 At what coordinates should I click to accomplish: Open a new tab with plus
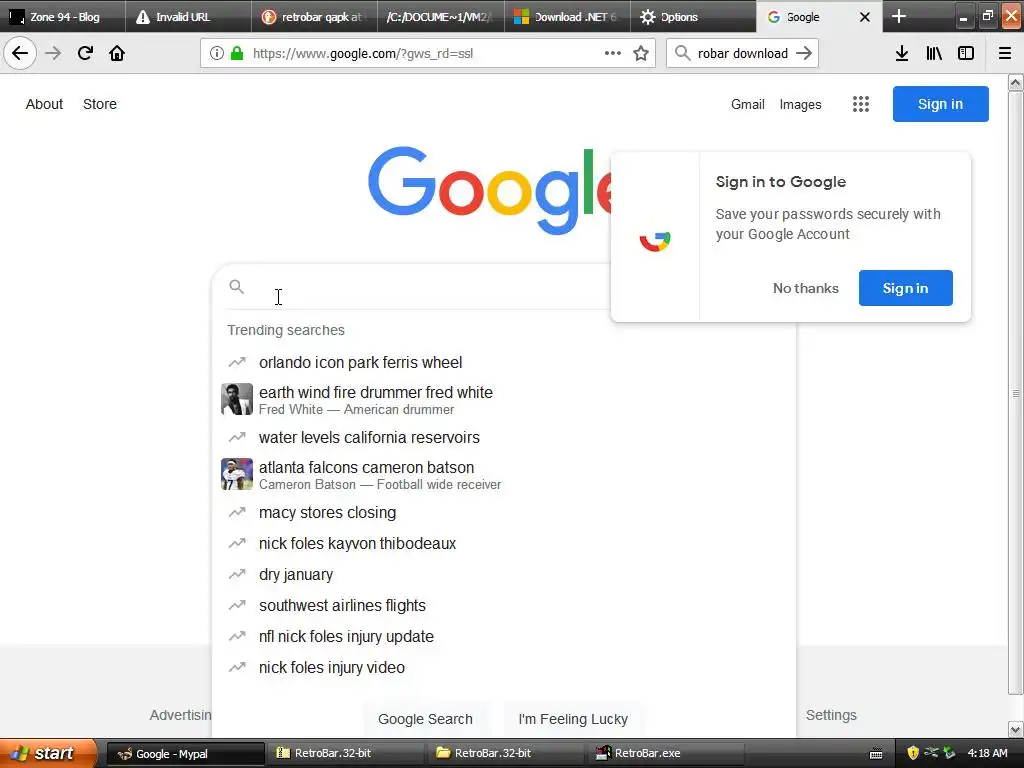899,16
